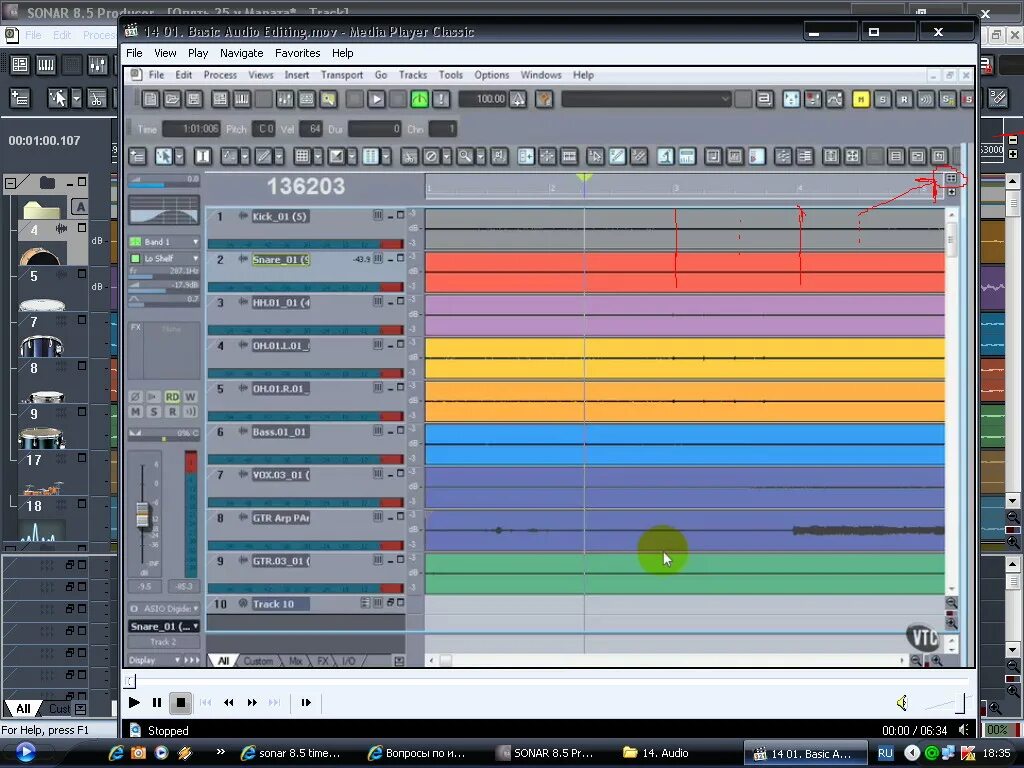Open the Select tool options dropdown arrow

coord(179,156)
